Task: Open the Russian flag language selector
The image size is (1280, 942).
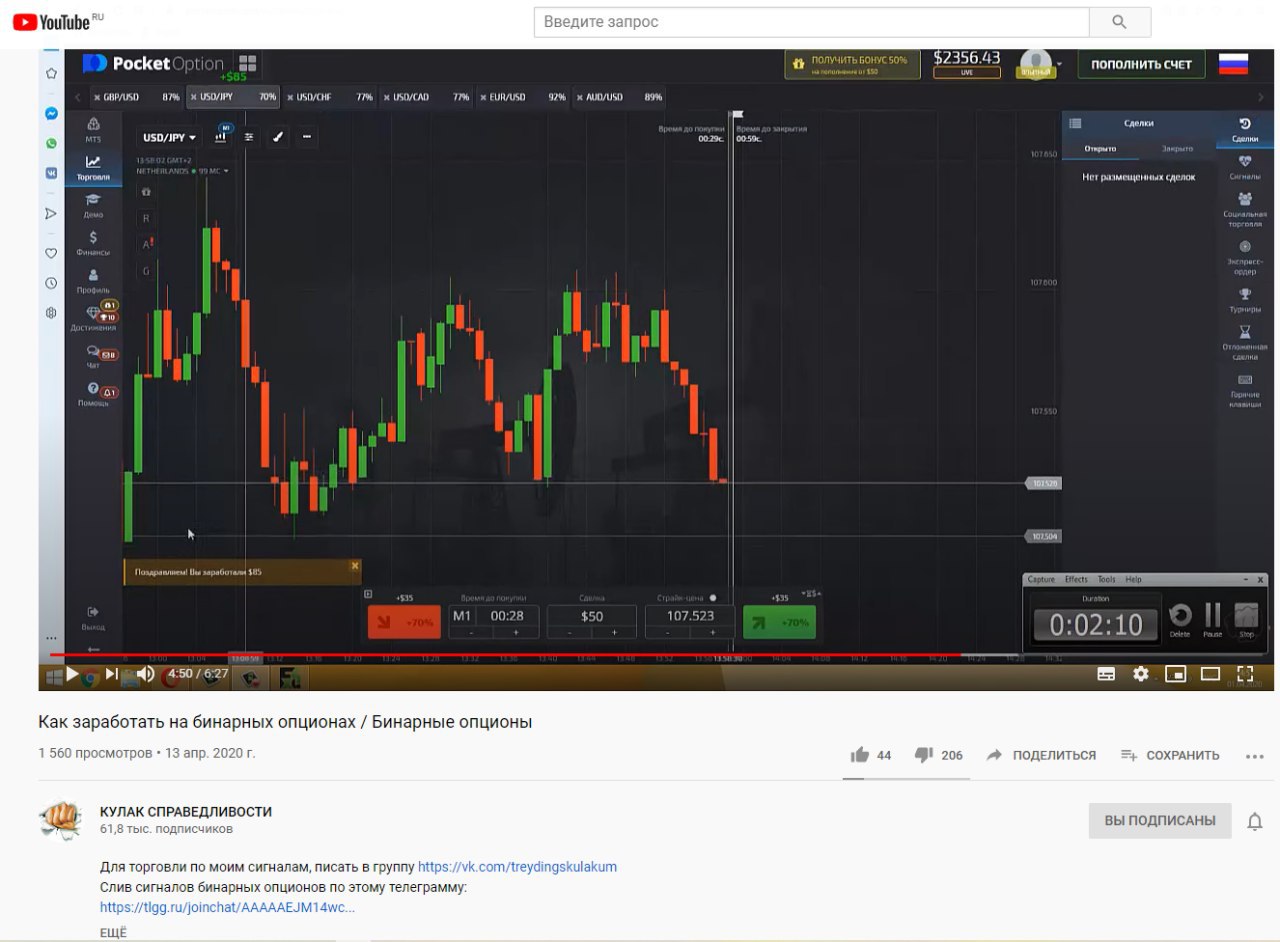Action: pos(1232,64)
